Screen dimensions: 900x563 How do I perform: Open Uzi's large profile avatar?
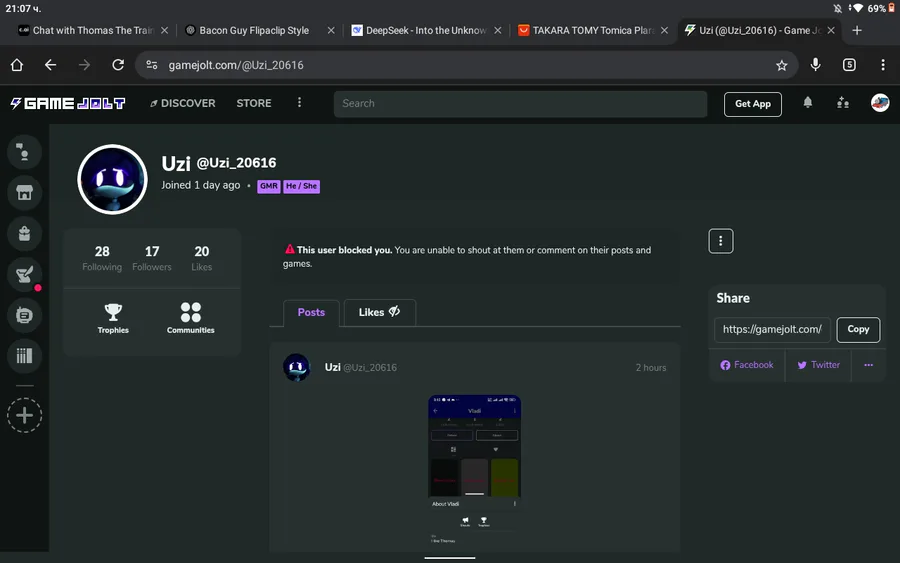[112, 179]
